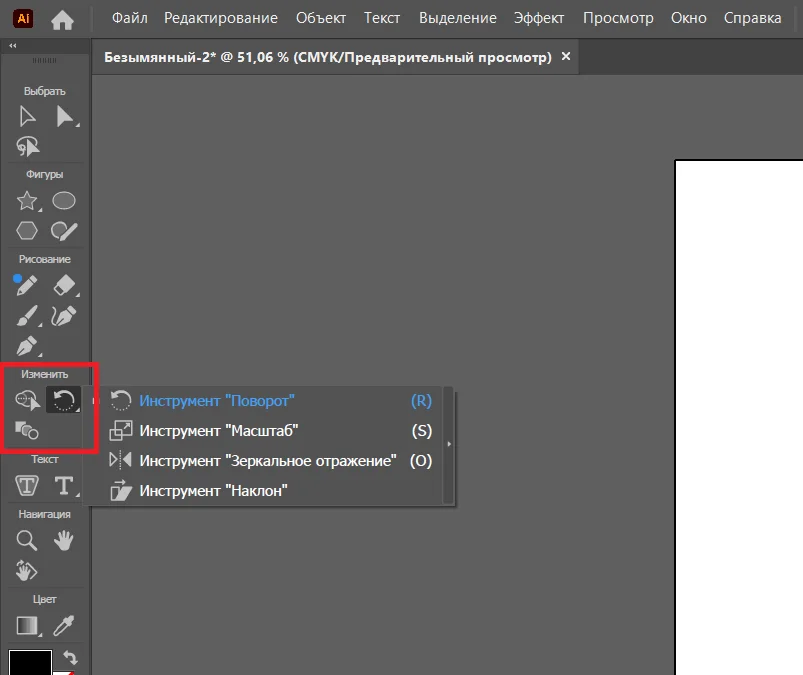Choose the Lasso selection tool

coord(28,146)
